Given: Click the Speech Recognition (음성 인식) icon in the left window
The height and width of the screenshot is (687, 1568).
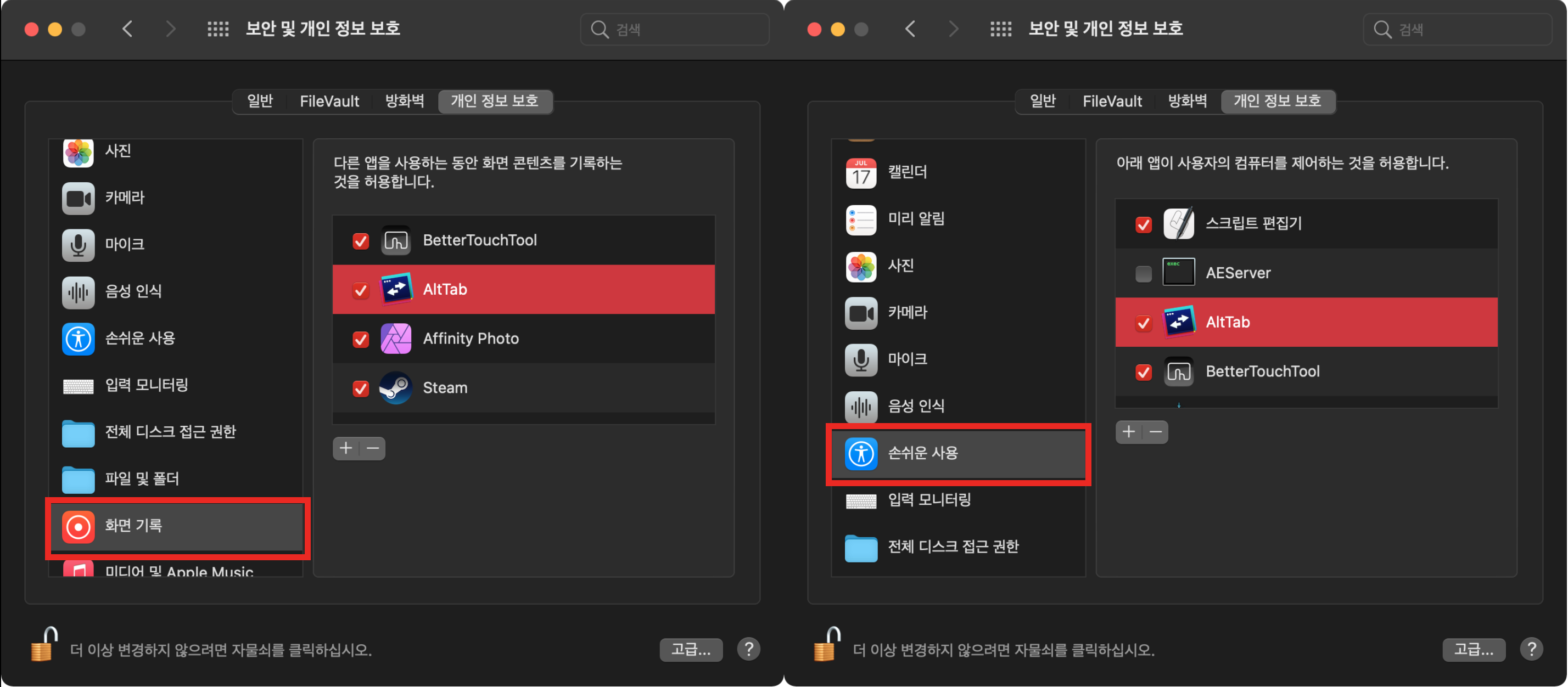Looking at the screenshot, I should click(x=78, y=292).
